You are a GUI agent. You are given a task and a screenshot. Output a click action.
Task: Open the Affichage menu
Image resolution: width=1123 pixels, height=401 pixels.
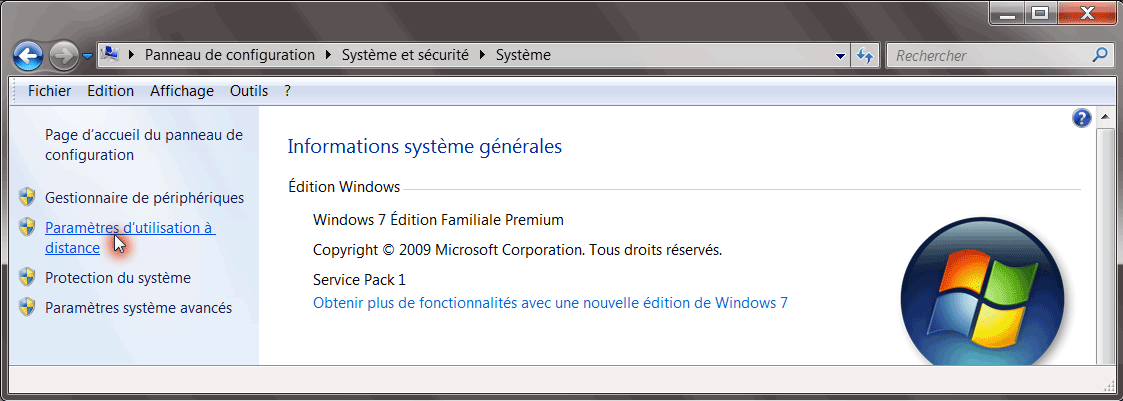182,91
